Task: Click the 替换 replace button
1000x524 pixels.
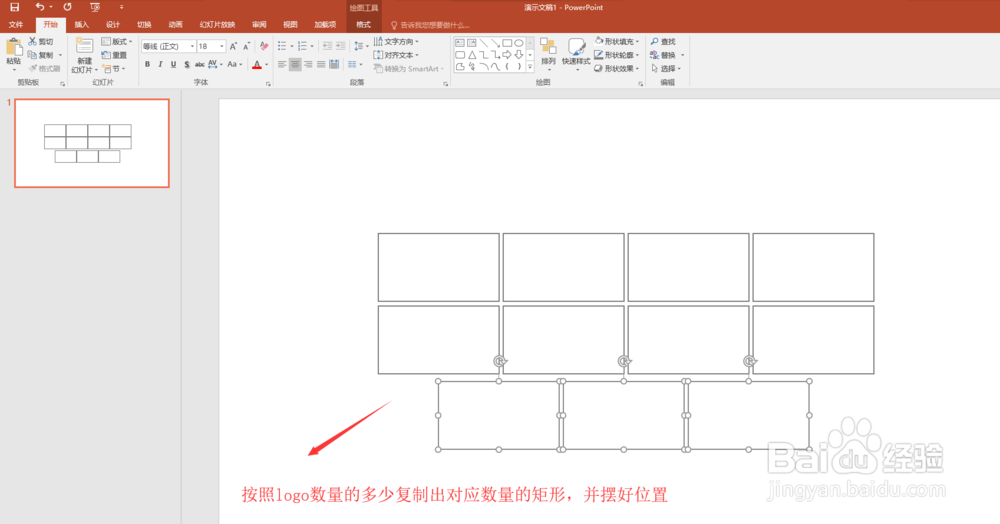Action: click(x=667, y=55)
